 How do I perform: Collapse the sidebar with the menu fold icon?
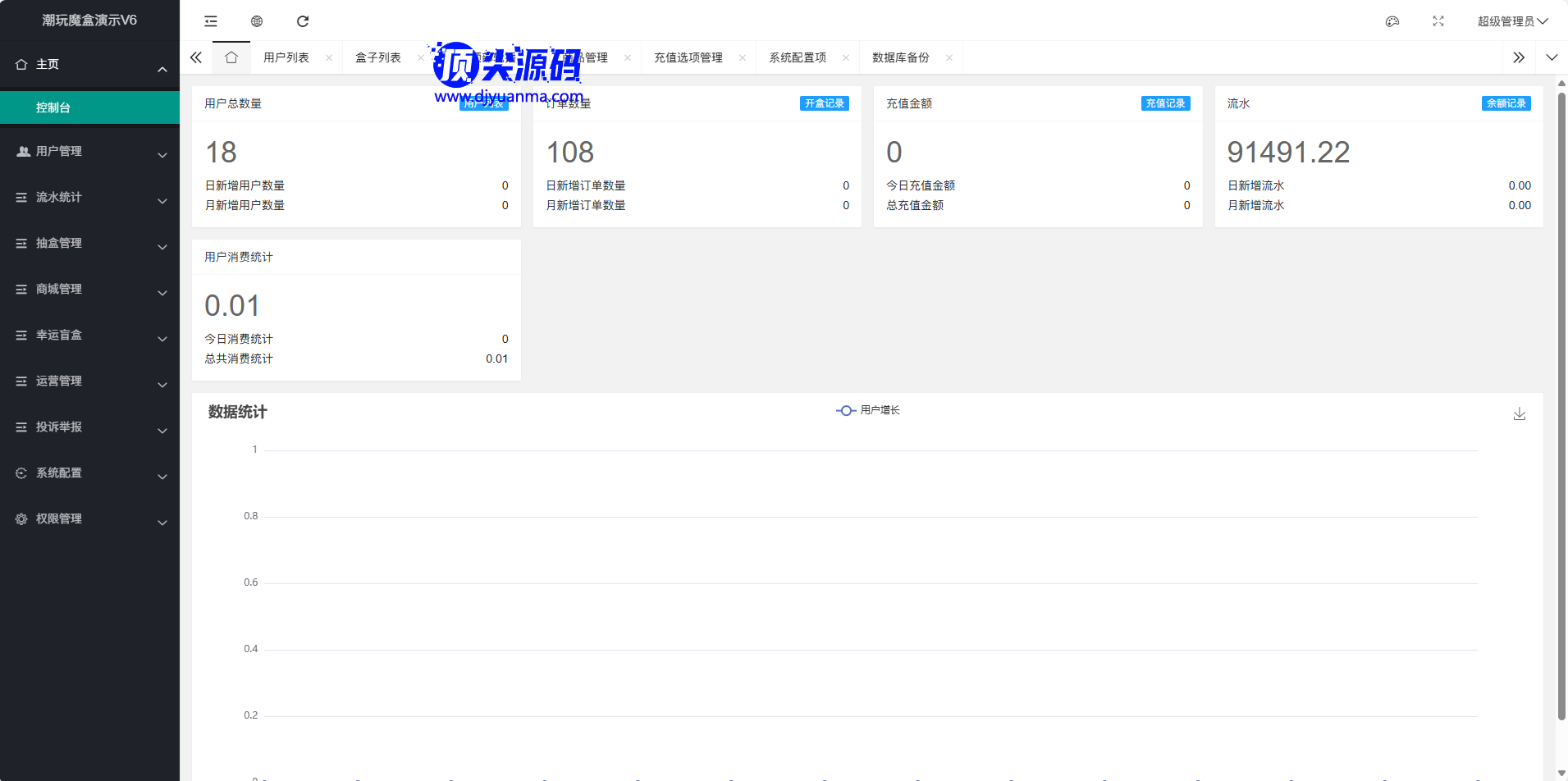(211, 21)
